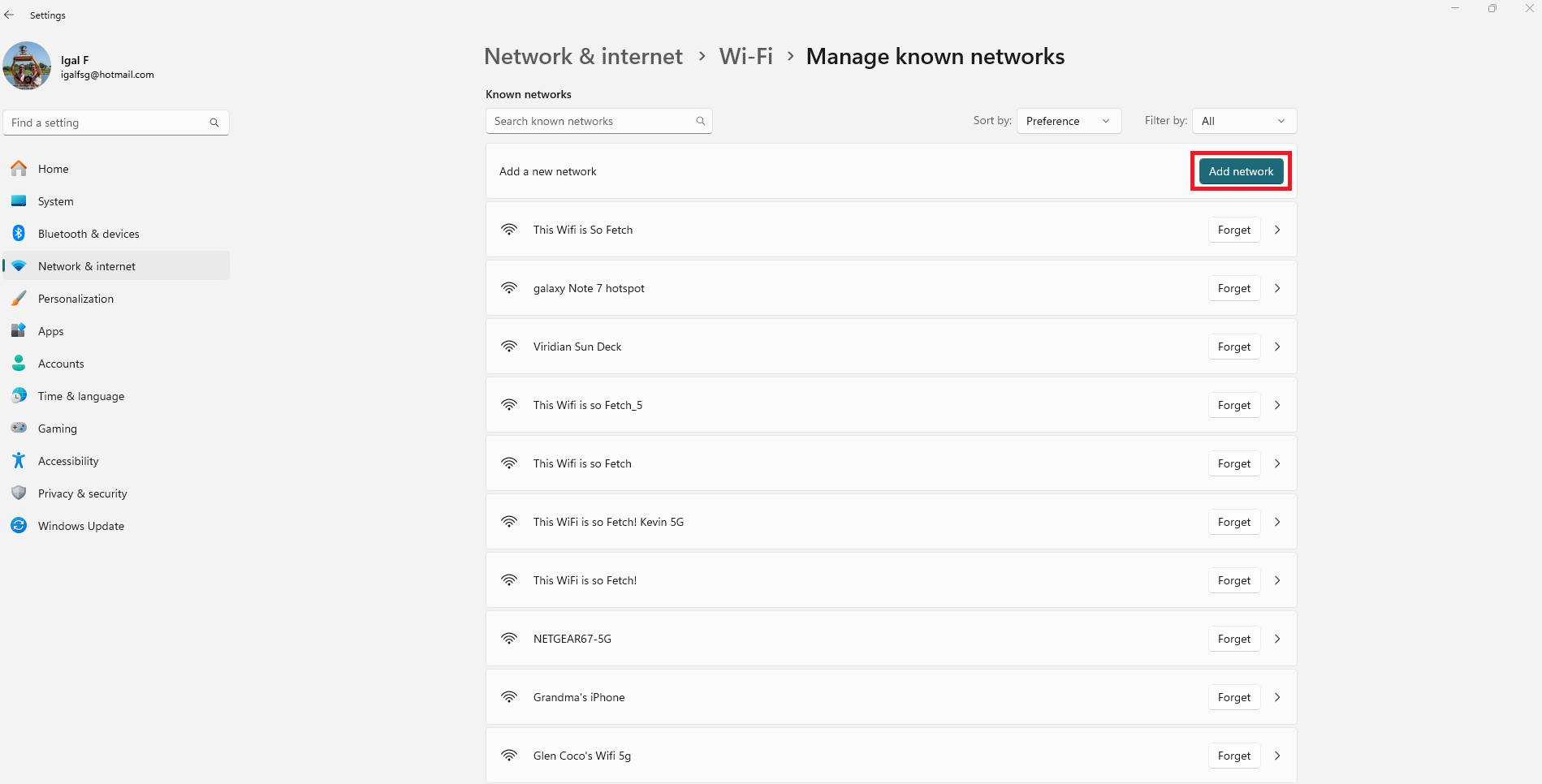
Task: Navigate to Wi-Fi in the breadcrumb
Action: tap(745, 56)
